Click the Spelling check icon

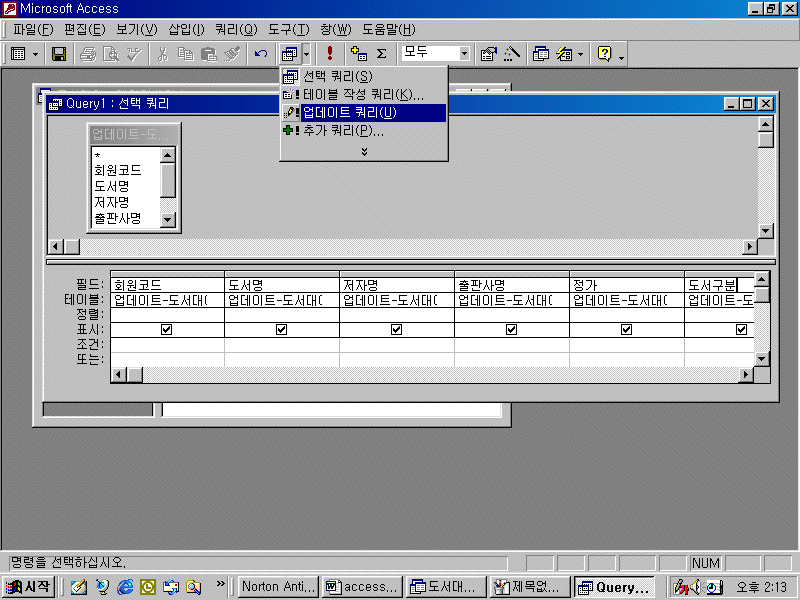pos(134,54)
